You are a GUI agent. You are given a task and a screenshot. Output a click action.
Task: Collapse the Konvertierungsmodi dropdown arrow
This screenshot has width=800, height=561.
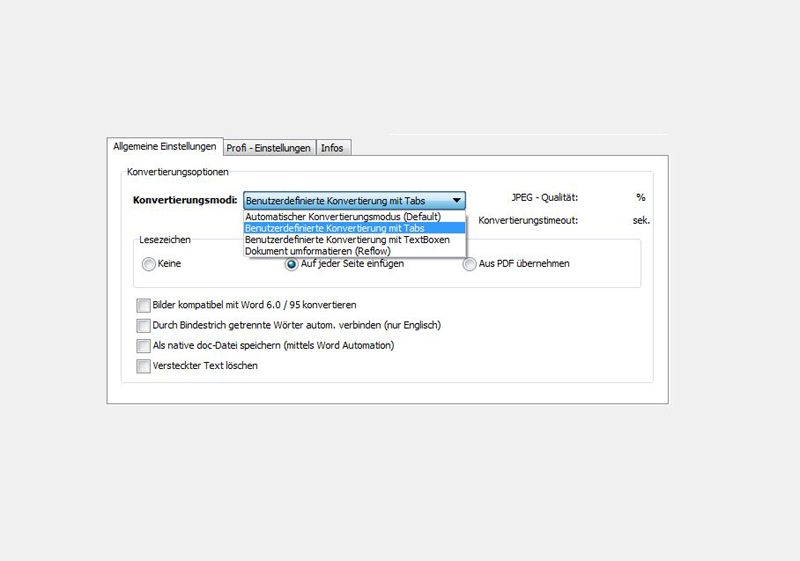coord(457,200)
